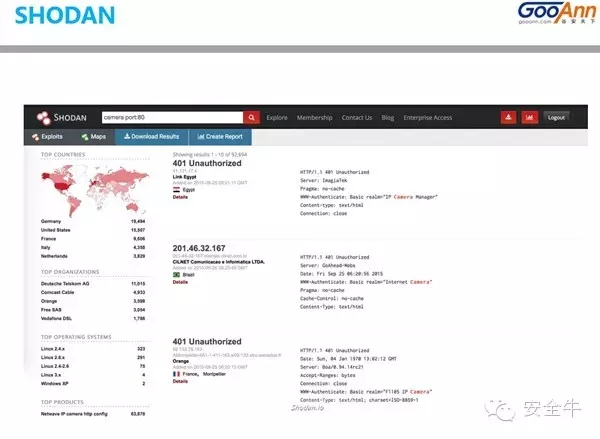Filter by France in top countries

(93, 239)
